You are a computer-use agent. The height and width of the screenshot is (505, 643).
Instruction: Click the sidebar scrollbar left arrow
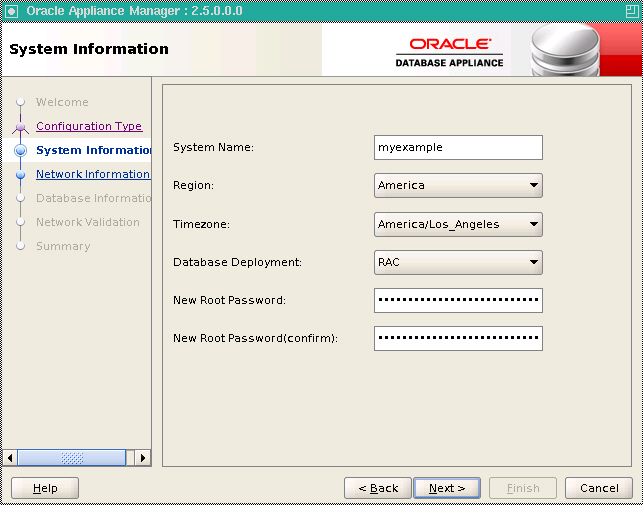click(10, 458)
